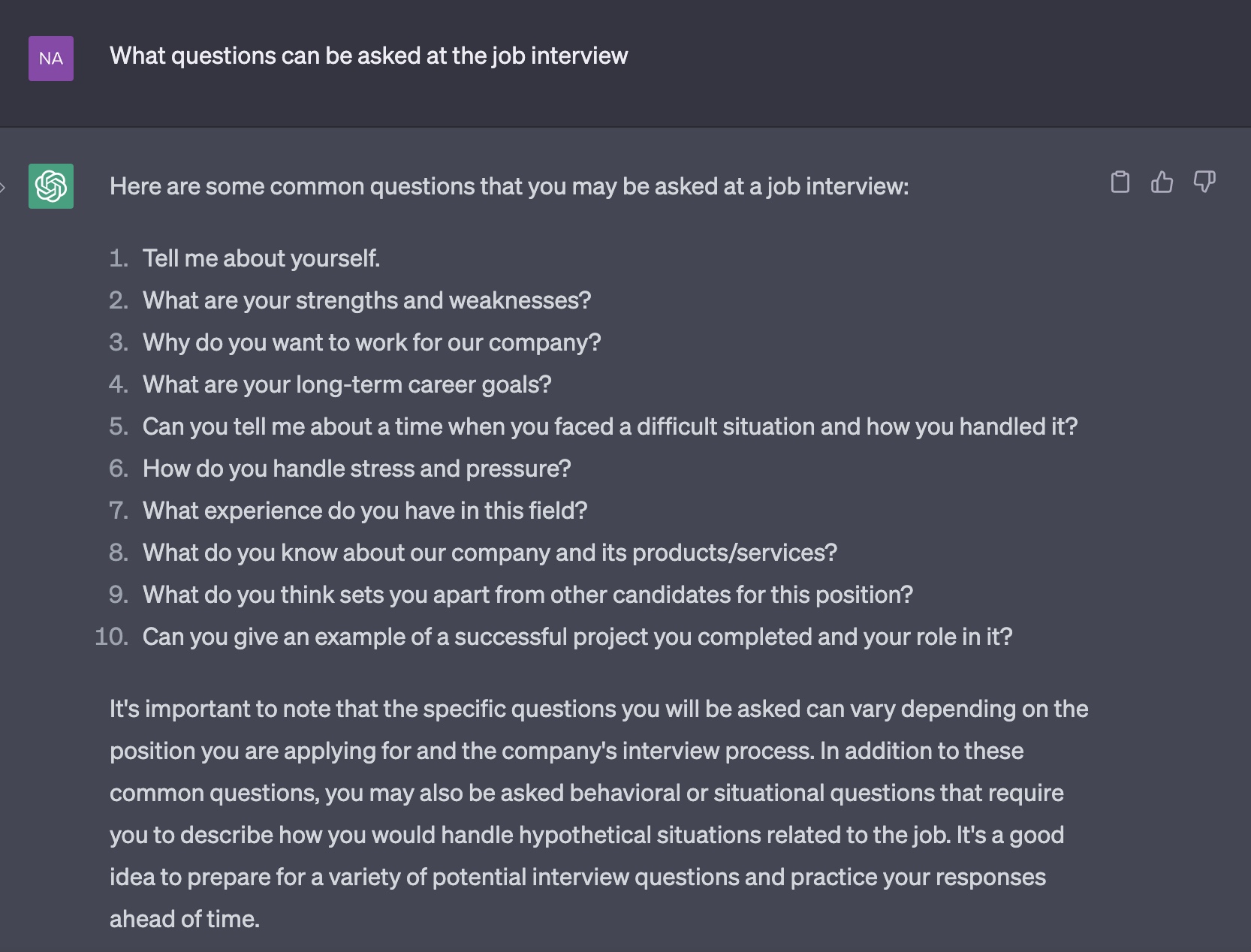Image resolution: width=1251 pixels, height=952 pixels.
Task: Click the intro line 'Here are some common questions'
Action: [509, 186]
